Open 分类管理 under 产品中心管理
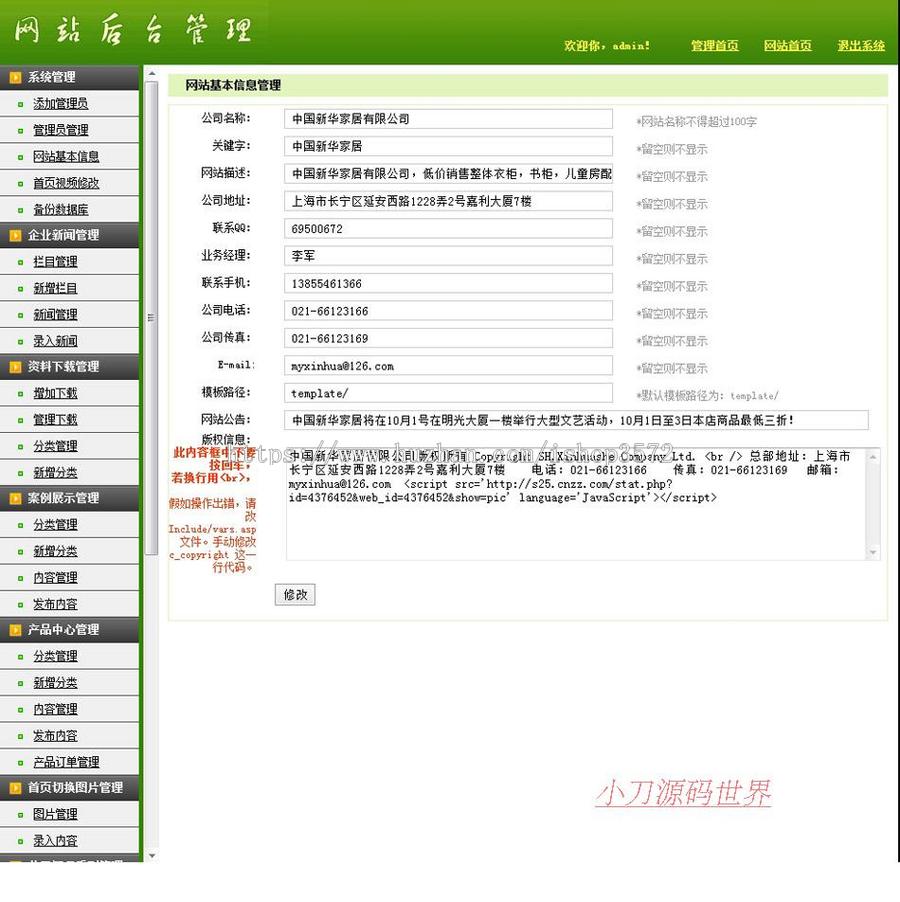The width and height of the screenshot is (900, 902). pyautogui.click(x=55, y=656)
